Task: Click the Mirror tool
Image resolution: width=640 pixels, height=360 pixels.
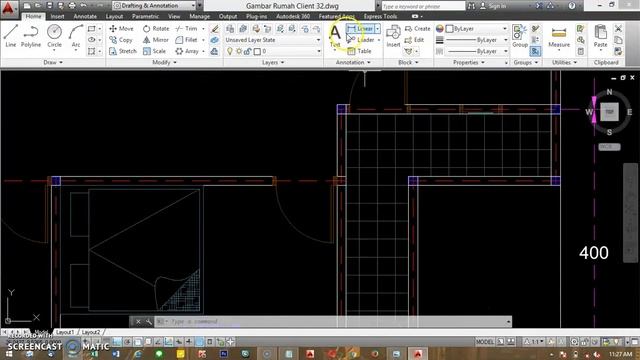Action: pos(156,40)
